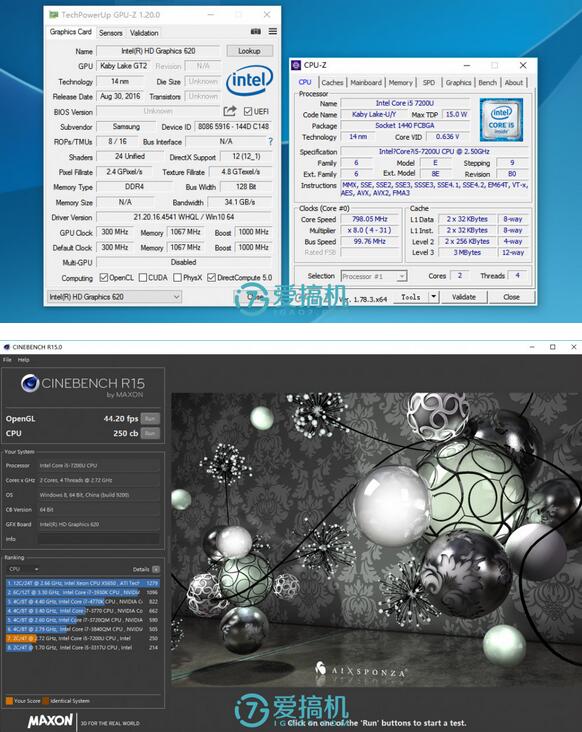The width and height of the screenshot is (582, 732).
Task: Switch to the SPD tab in CPU-Z
Action: click(429, 82)
